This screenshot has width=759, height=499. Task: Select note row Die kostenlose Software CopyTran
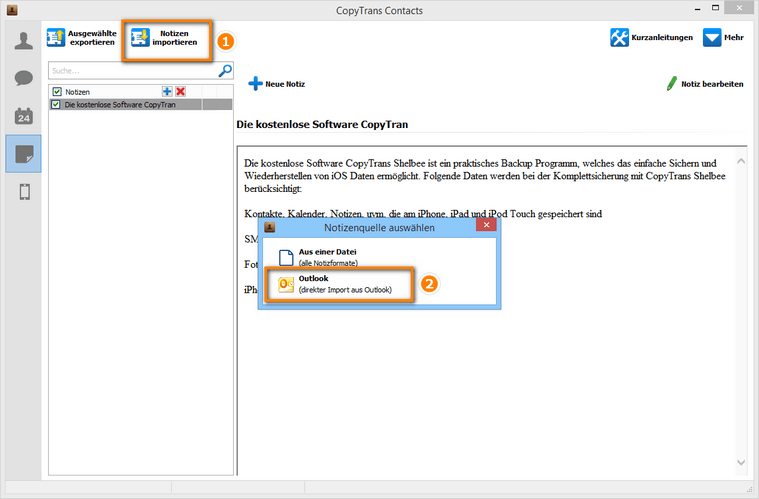[x=141, y=105]
